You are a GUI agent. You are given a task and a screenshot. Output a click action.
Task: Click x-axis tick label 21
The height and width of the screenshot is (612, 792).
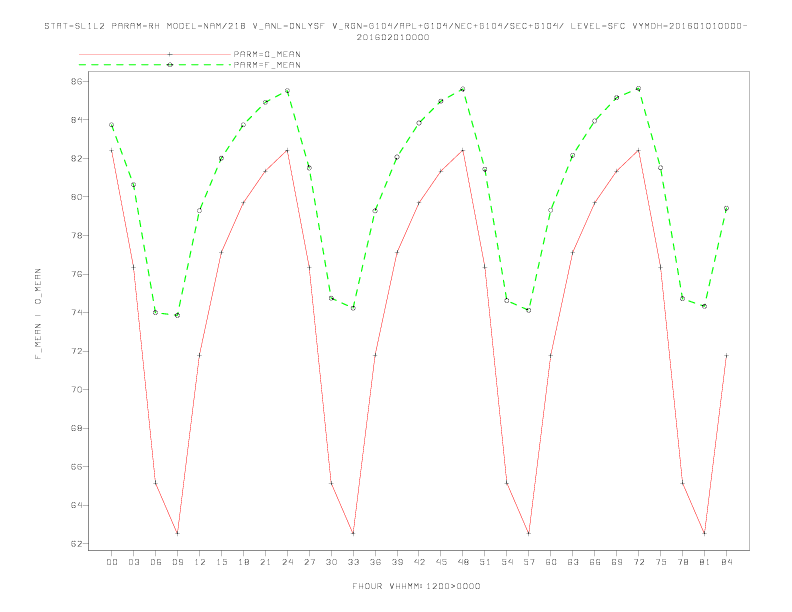click(x=265, y=562)
